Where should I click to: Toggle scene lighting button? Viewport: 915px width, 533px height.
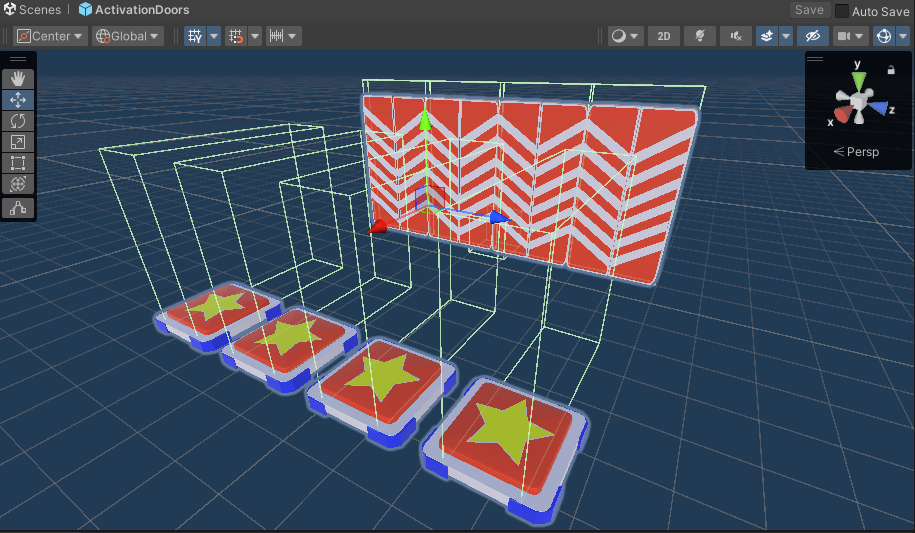700,36
